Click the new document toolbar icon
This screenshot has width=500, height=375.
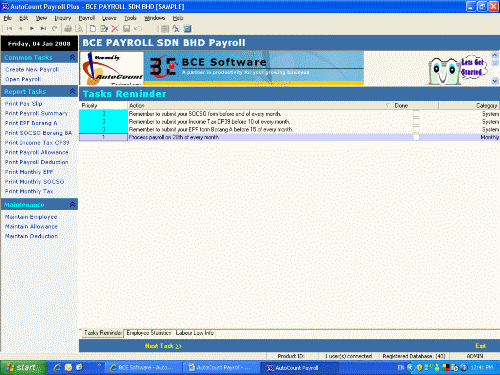pyautogui.click(x=93, y=29)
